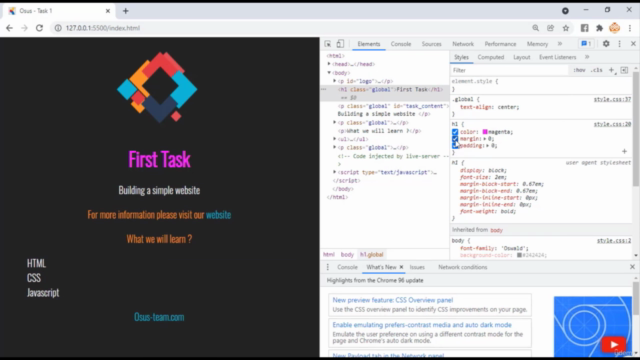This screenshot has height=360, width=640.
Task: Open style.css:2 source link
Action: coord(614,241)
